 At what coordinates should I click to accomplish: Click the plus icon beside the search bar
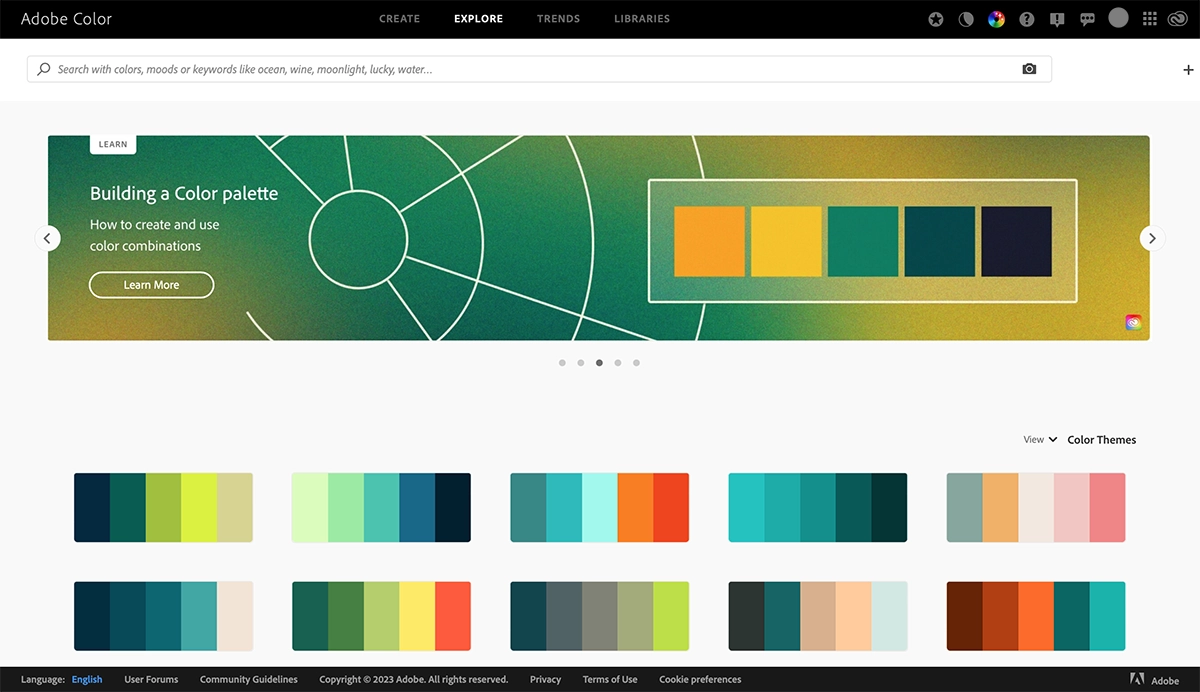click(x=1188, y=70)
